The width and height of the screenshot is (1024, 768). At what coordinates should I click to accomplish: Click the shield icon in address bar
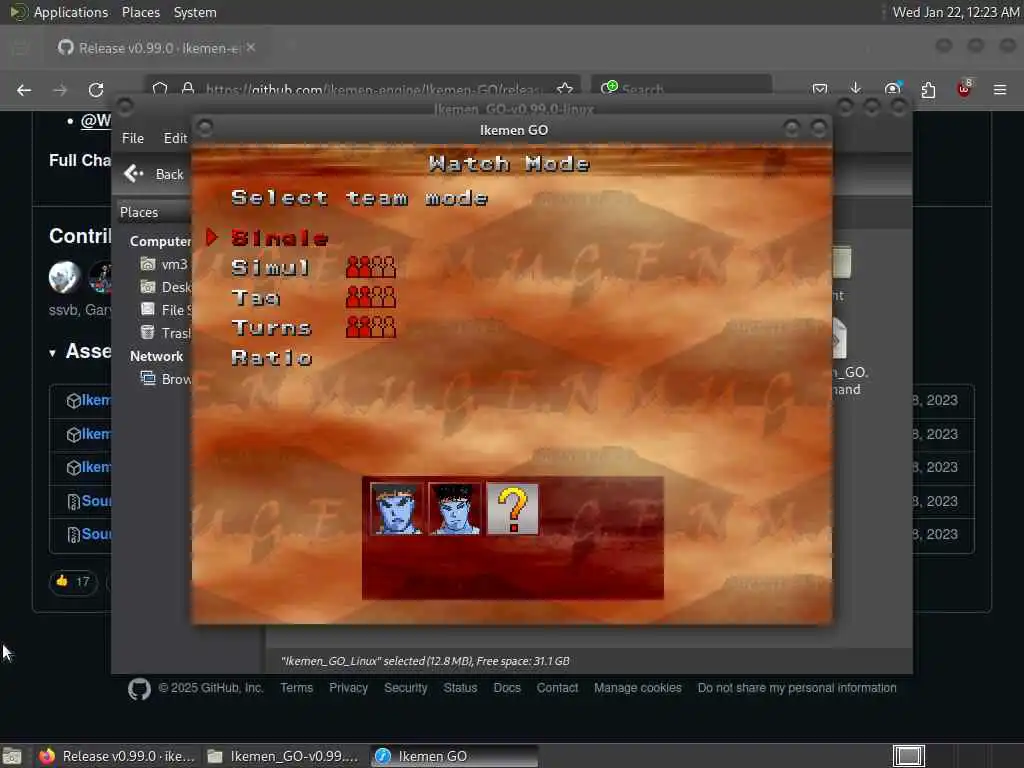(160, 89)
